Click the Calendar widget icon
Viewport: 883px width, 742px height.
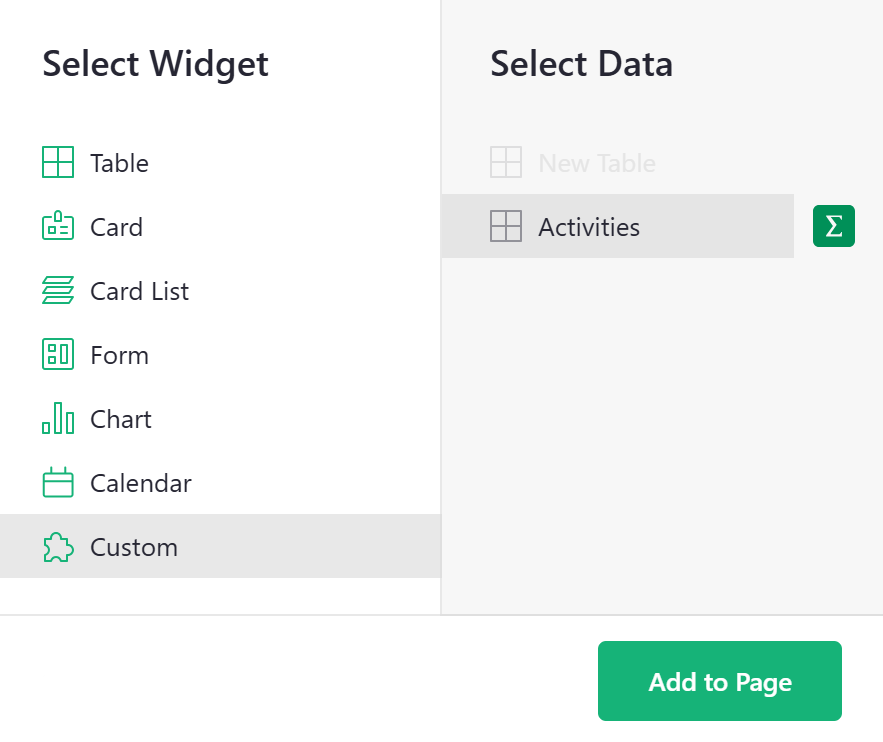pyautogui.click(x=58, y=483)
